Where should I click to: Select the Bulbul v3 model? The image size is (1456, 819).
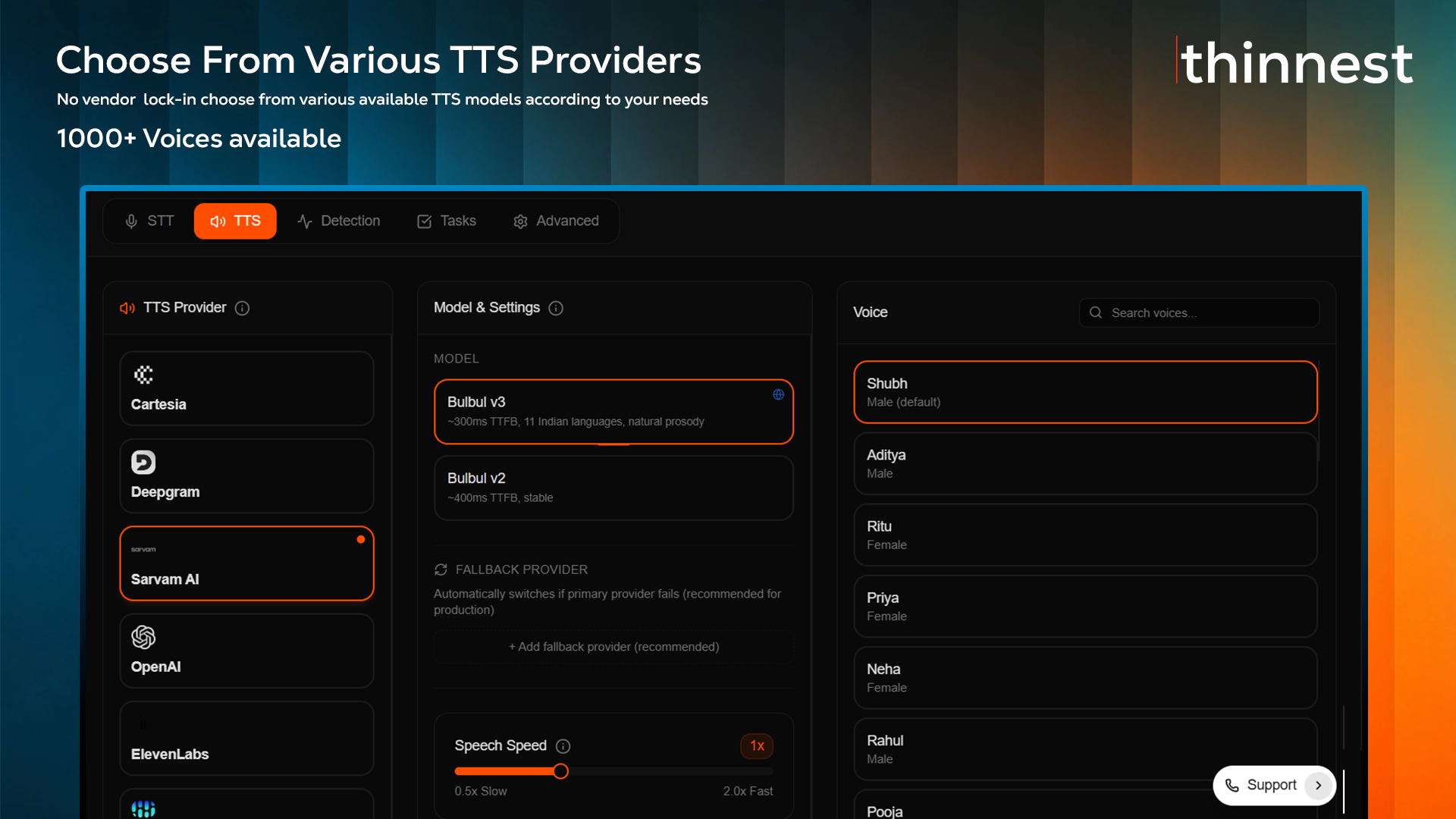pos(613,411)
